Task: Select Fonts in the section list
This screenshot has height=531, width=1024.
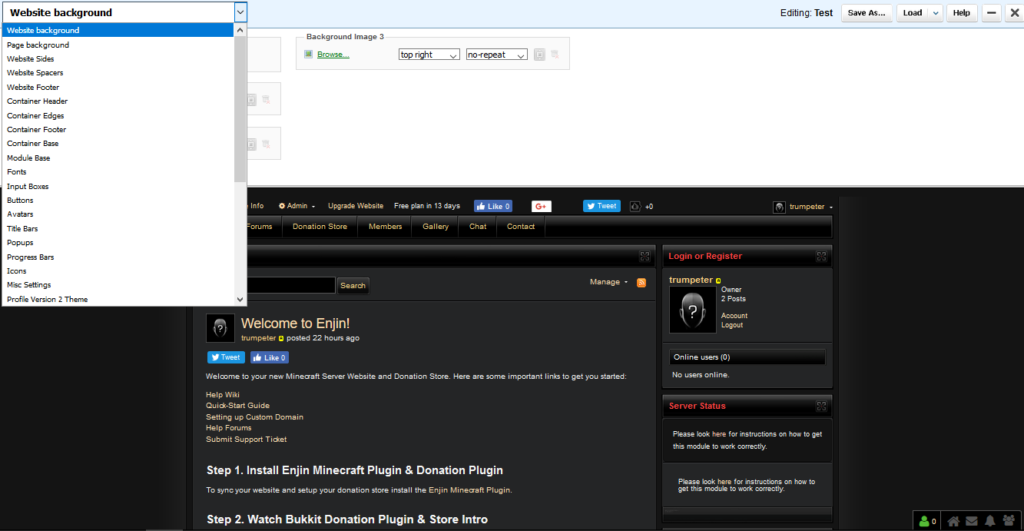Action: (x=118, y=172)
